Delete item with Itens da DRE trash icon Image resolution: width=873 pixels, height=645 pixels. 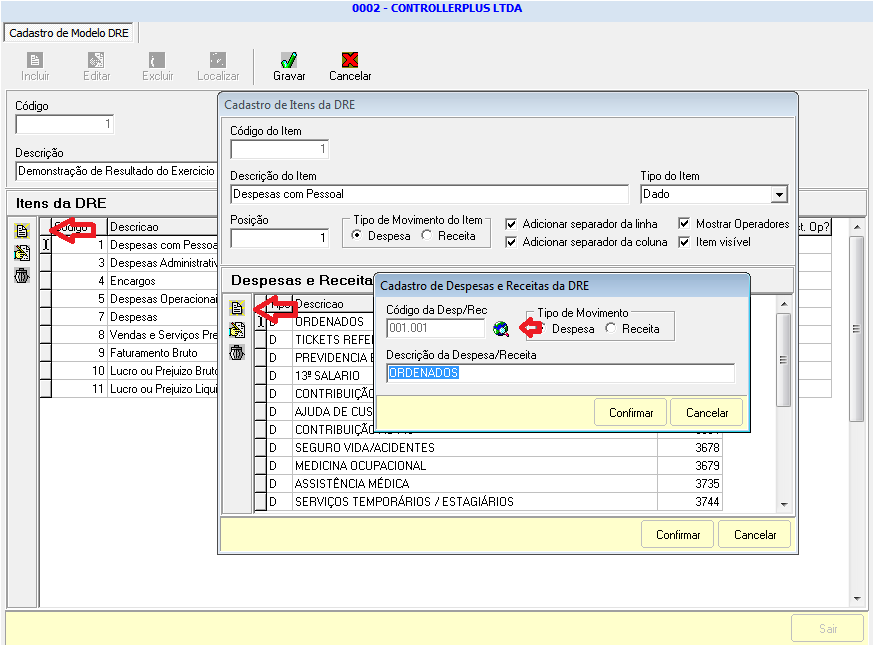(22, 275)
